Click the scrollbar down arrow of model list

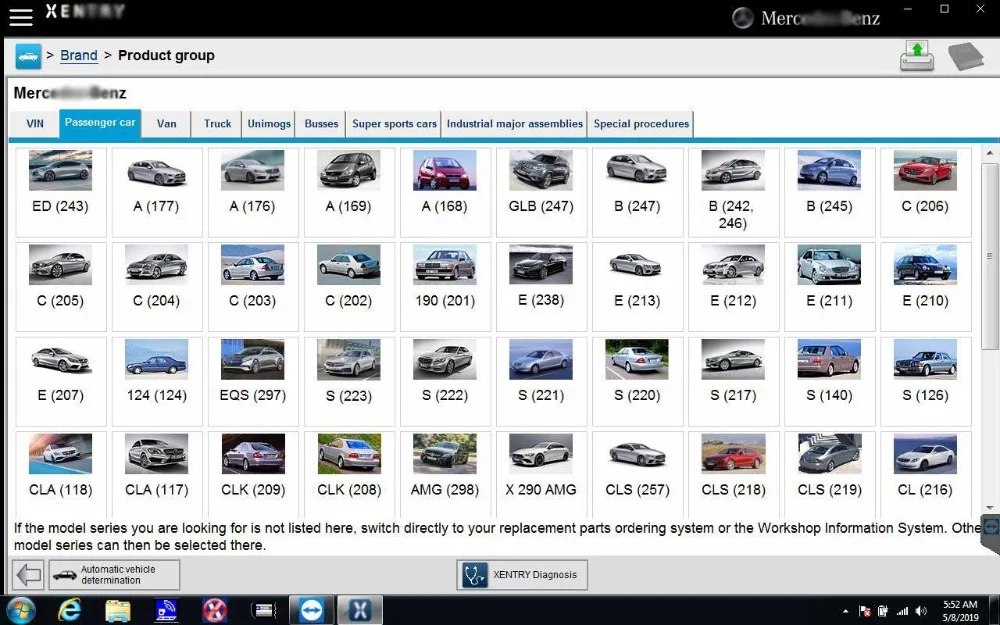point(989,508)
